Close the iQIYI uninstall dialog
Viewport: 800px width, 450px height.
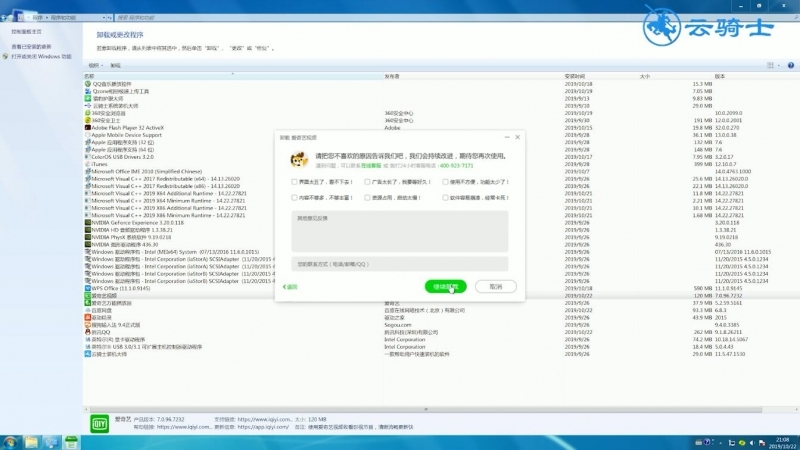click(517, 137)
